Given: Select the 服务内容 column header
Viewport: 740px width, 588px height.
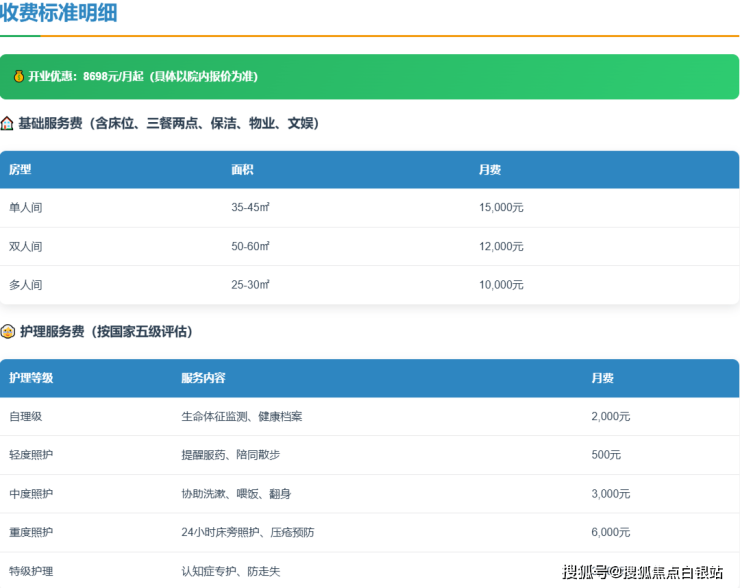Looking at the screenshot, I should (203, 378).
